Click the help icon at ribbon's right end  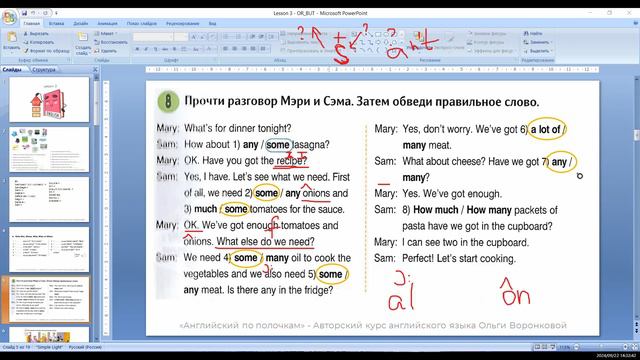pos(636,24)
